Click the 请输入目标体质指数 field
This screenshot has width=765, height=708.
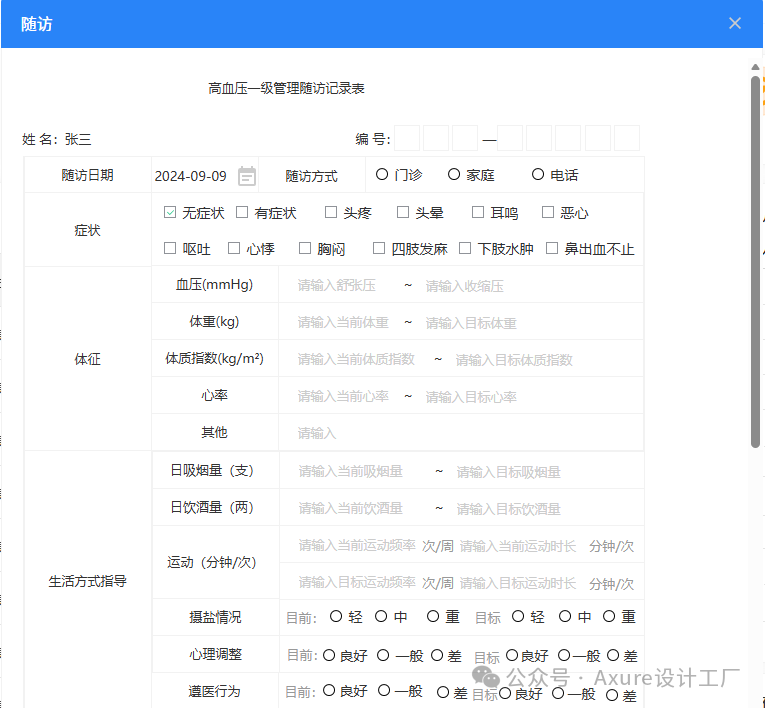click(x=514, y=360)
